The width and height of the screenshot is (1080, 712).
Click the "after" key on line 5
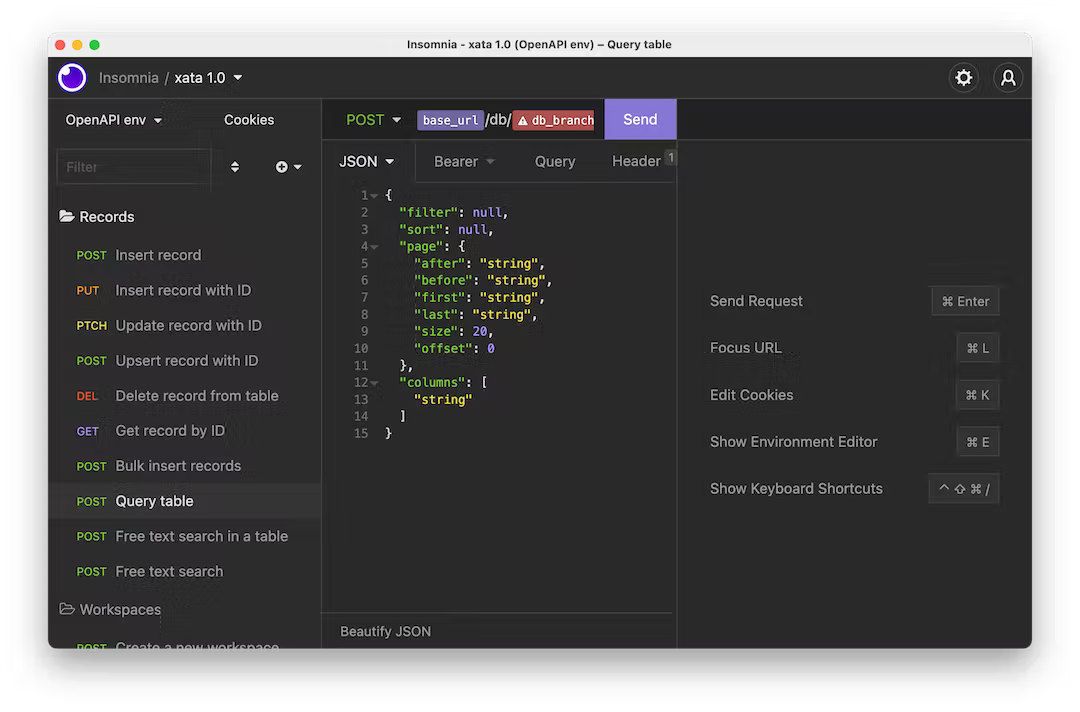(439, 264)
